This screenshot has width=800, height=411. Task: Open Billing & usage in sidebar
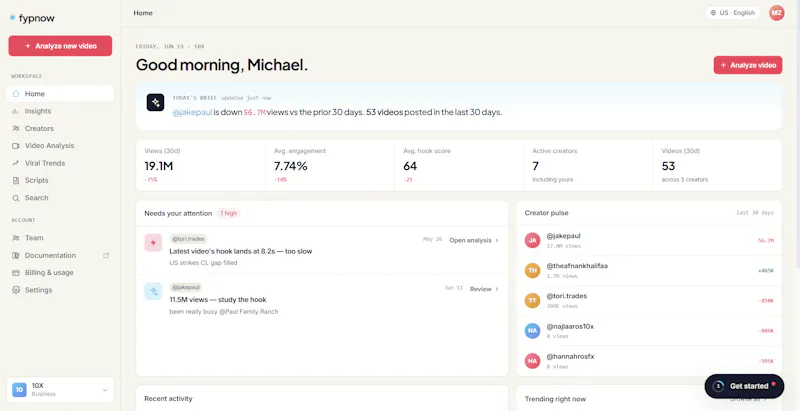(60, 273)
